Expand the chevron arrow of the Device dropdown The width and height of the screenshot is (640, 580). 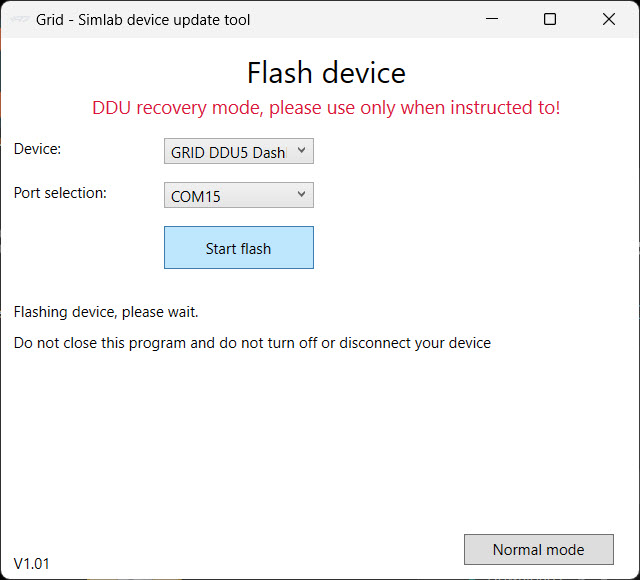pos(301,150)
